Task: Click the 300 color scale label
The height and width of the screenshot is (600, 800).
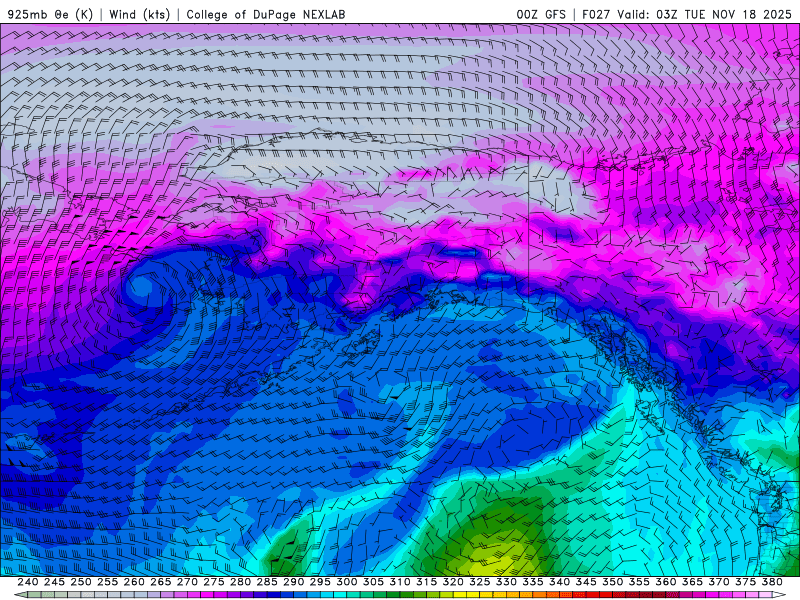Action: [346, 582]
